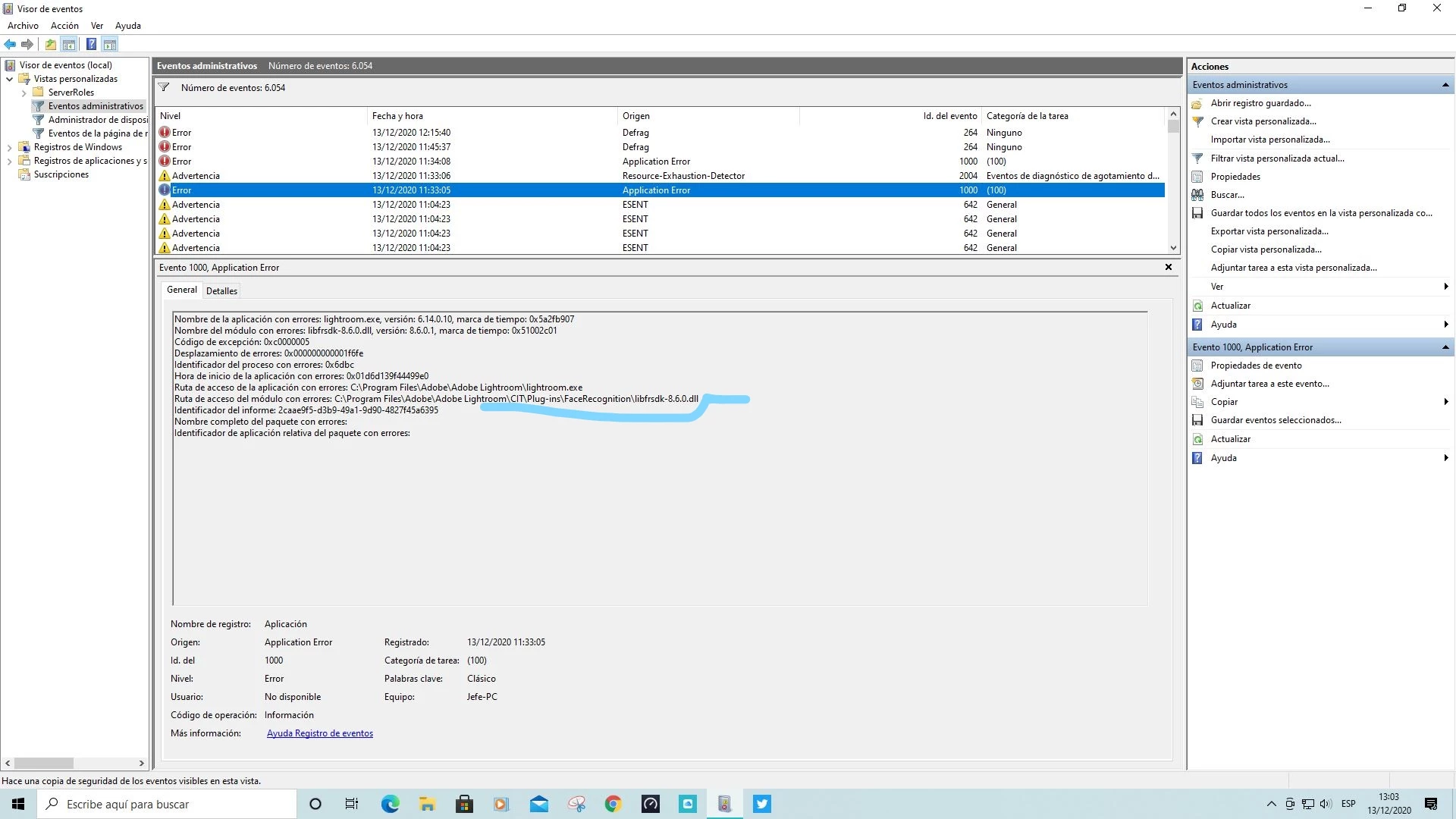
Task: Open Google Chrome from the taskbar
Action: [x=613, y=804]
